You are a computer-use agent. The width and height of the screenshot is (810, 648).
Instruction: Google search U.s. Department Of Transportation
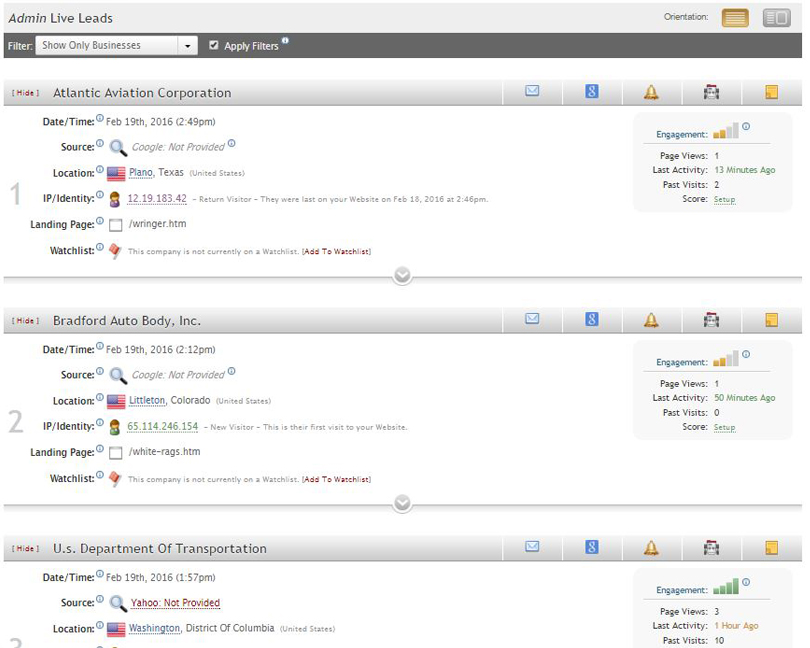[x=592, y=547]
